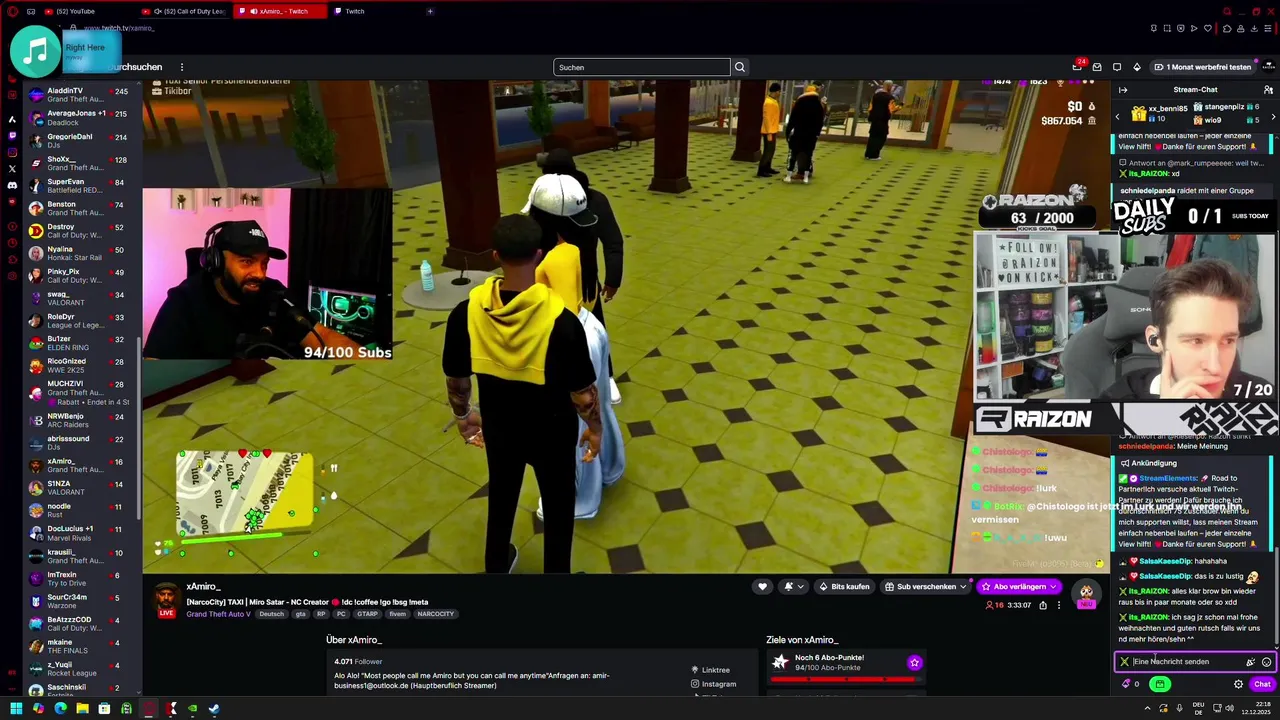The height and width of the screenshot is (720, 1280).
Task: Open S1NZA channel in sidebar
Action: [x=82, y=487]
